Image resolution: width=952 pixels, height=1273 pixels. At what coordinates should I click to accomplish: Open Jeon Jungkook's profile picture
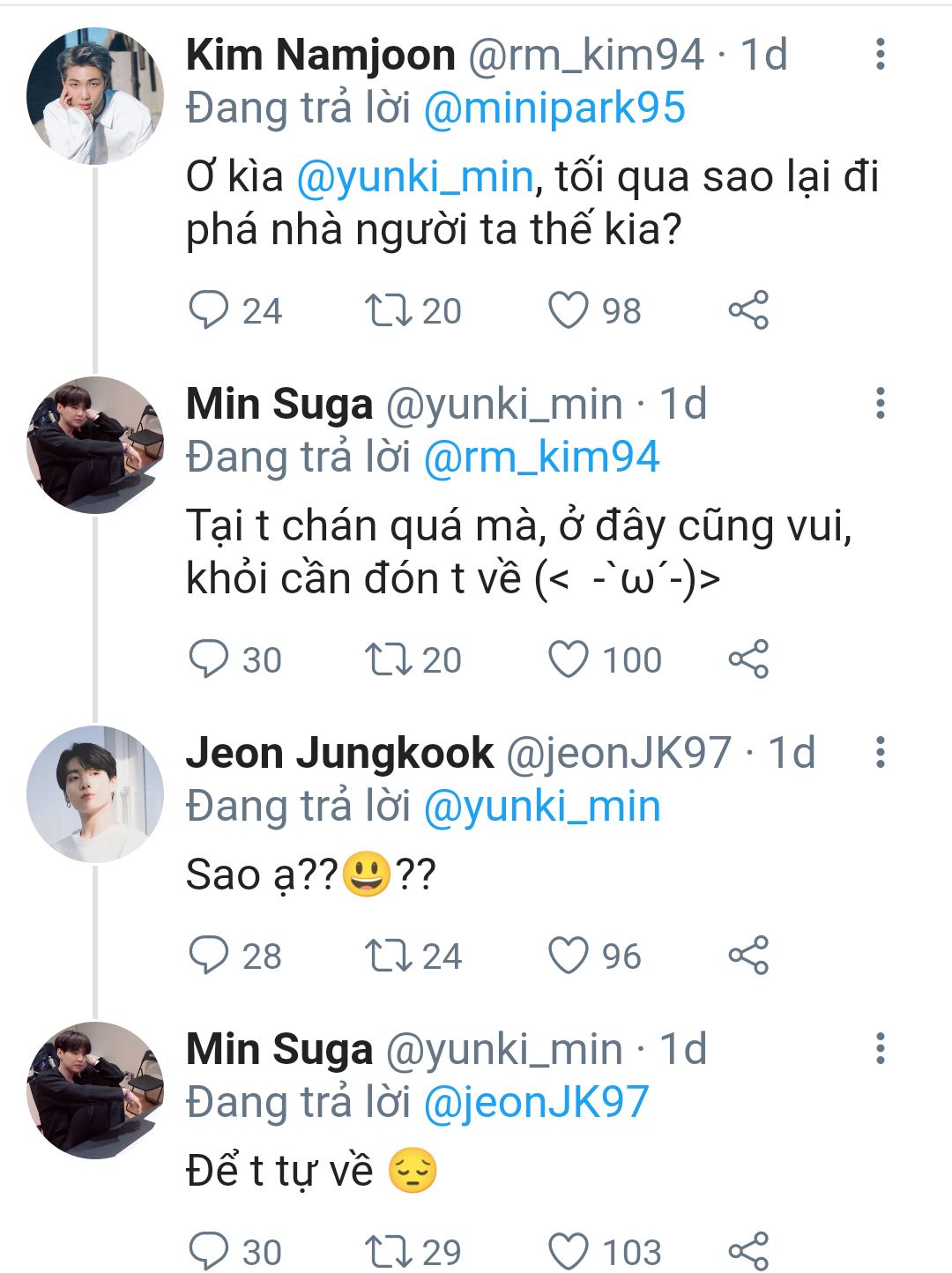[x=95, y=794]
